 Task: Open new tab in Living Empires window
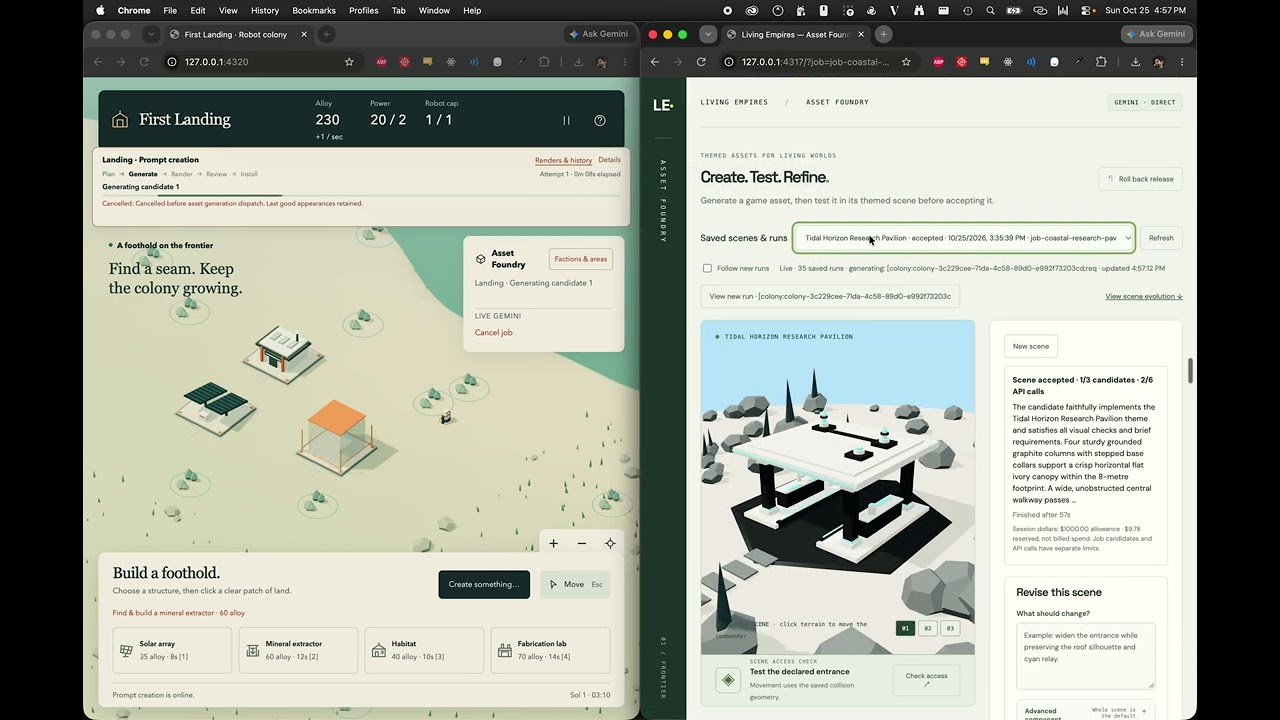point(883,34)
